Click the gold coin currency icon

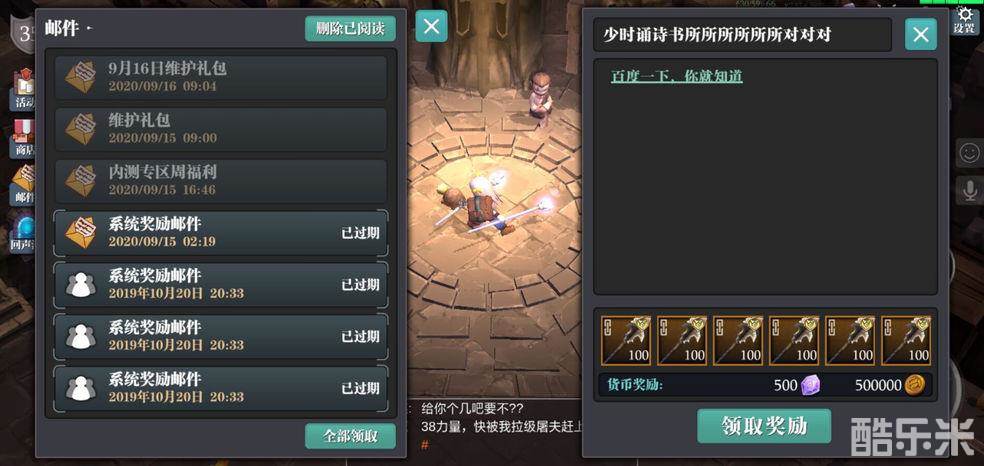tap(914, 384)
